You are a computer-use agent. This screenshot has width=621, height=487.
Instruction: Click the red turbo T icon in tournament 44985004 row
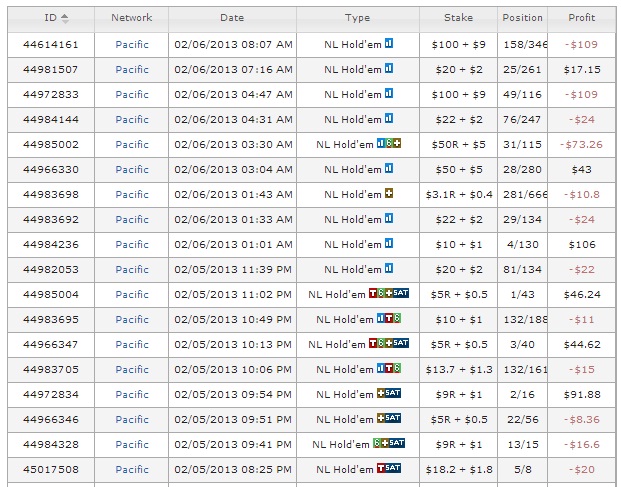coord(374,295)
